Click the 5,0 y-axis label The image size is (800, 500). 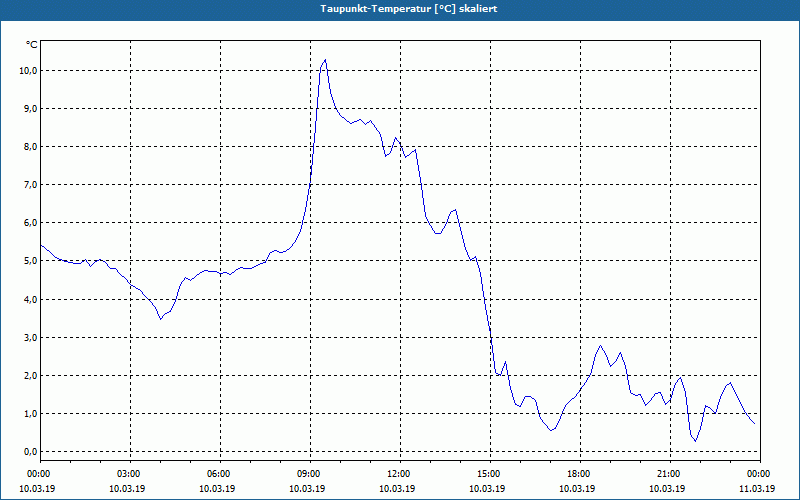click(x=31, y=261)
